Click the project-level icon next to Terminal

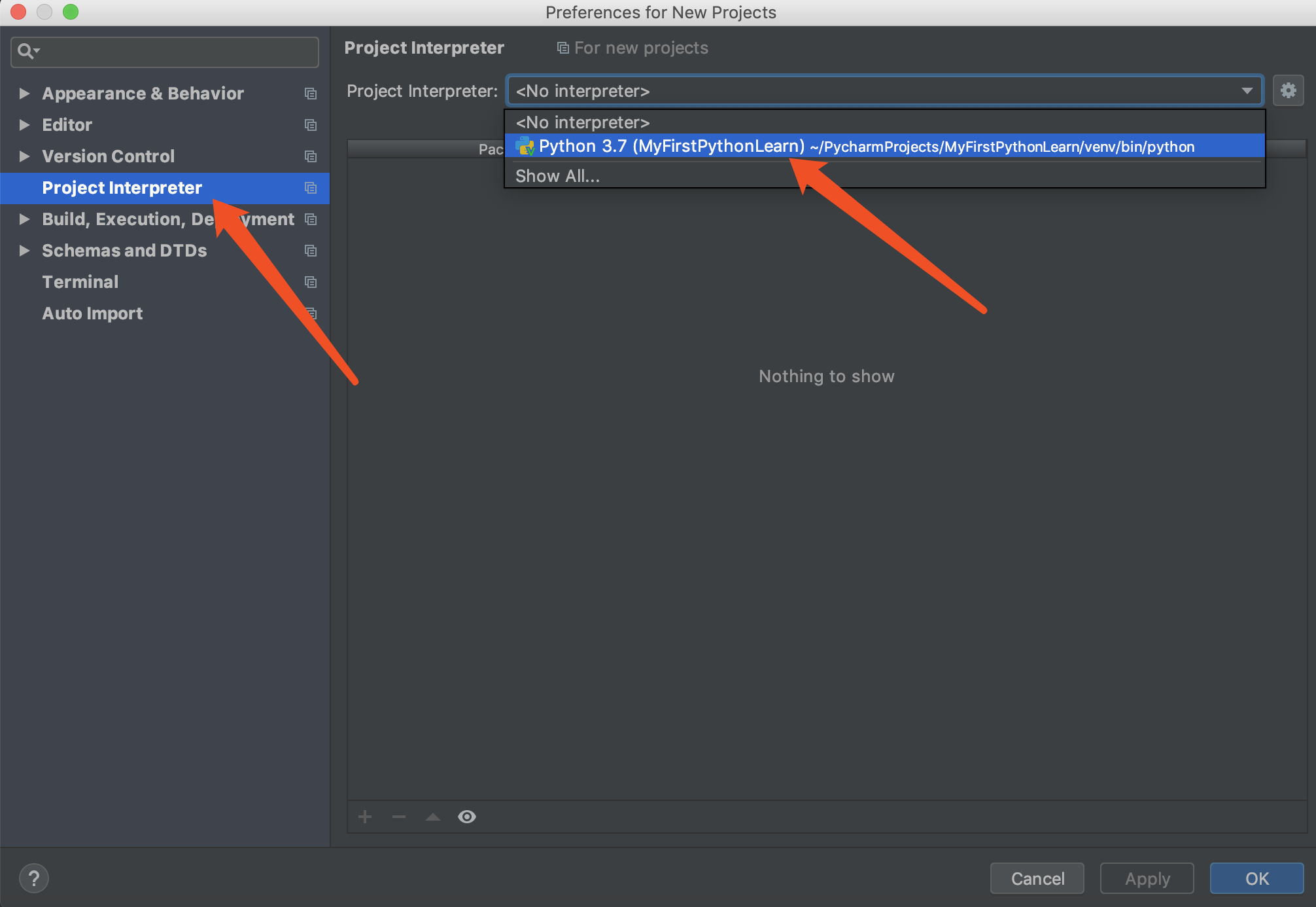[x=311, y=282]
